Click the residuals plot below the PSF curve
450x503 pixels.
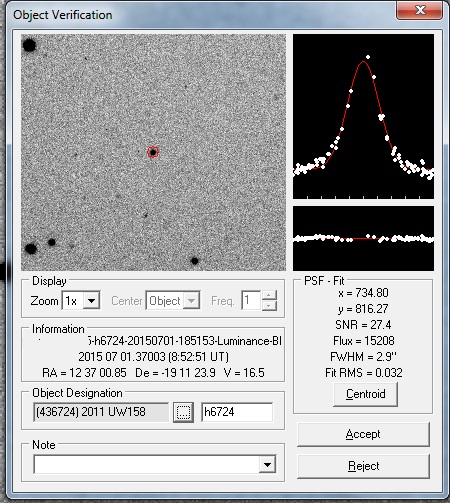click(x=363, y=238)
